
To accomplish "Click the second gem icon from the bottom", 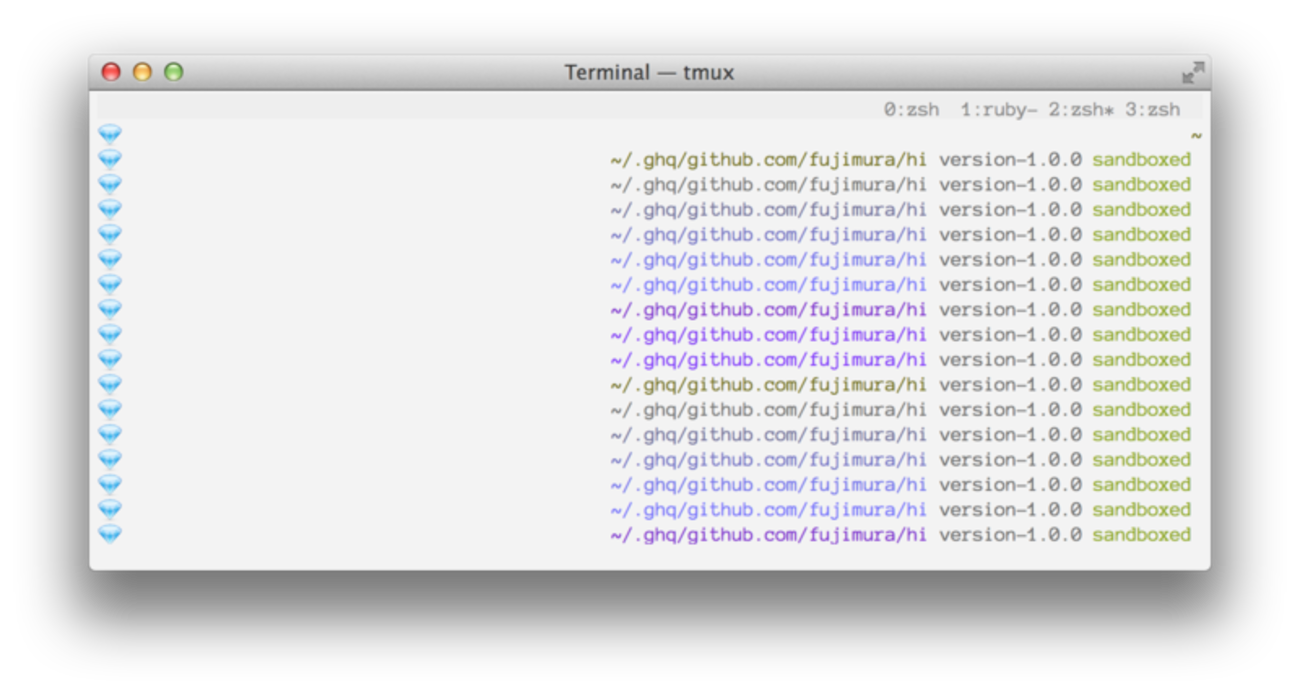I will click(110, 509).
